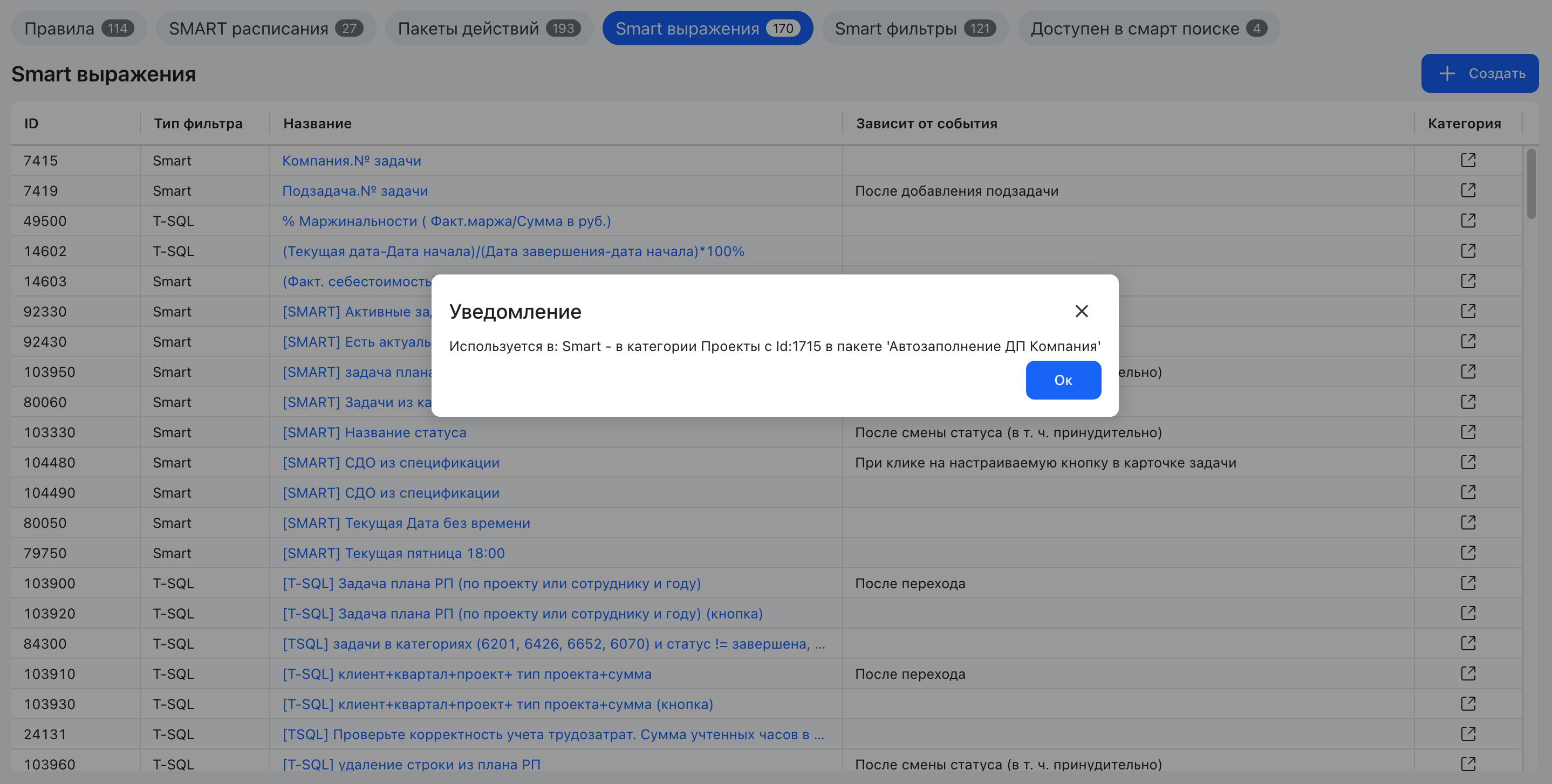1552x784 pixels.
Task: Open category link icon for row 104490
Action: click(1468, 492)
